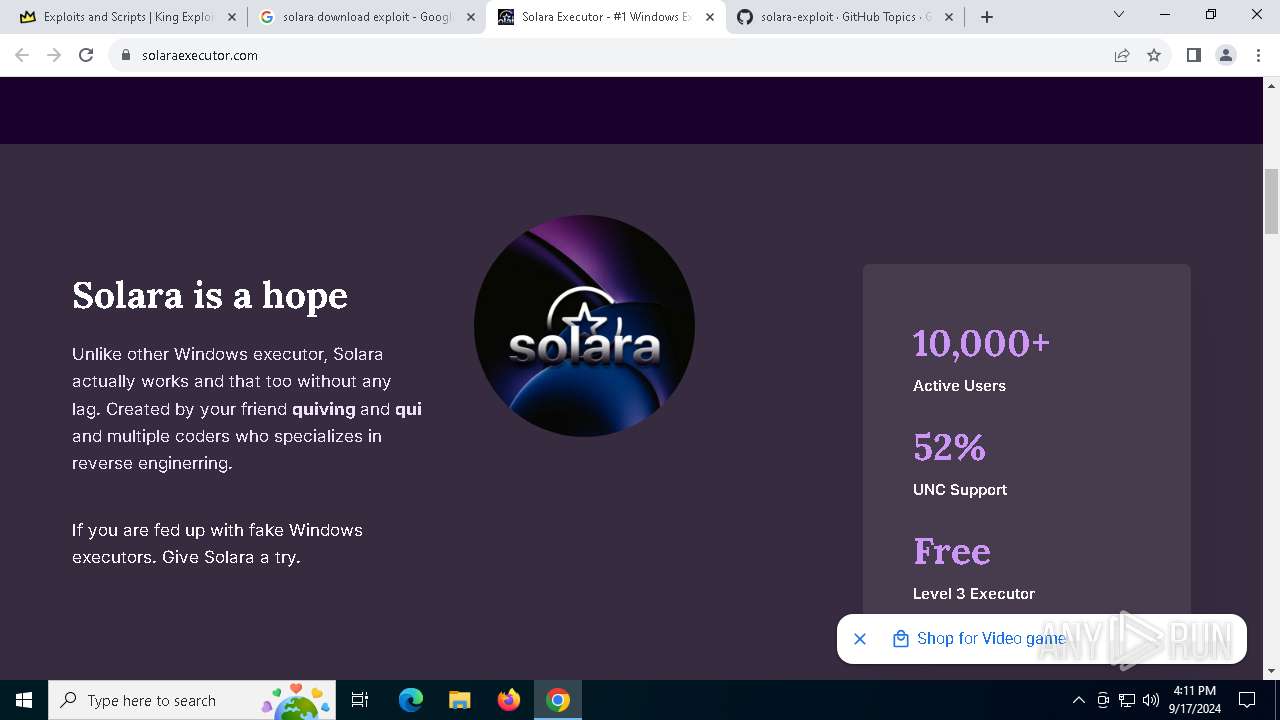The height and width of the screenshot is (720, 1280).
Task: Click the Chrome taskbar icon
Action: pos(558,700)
